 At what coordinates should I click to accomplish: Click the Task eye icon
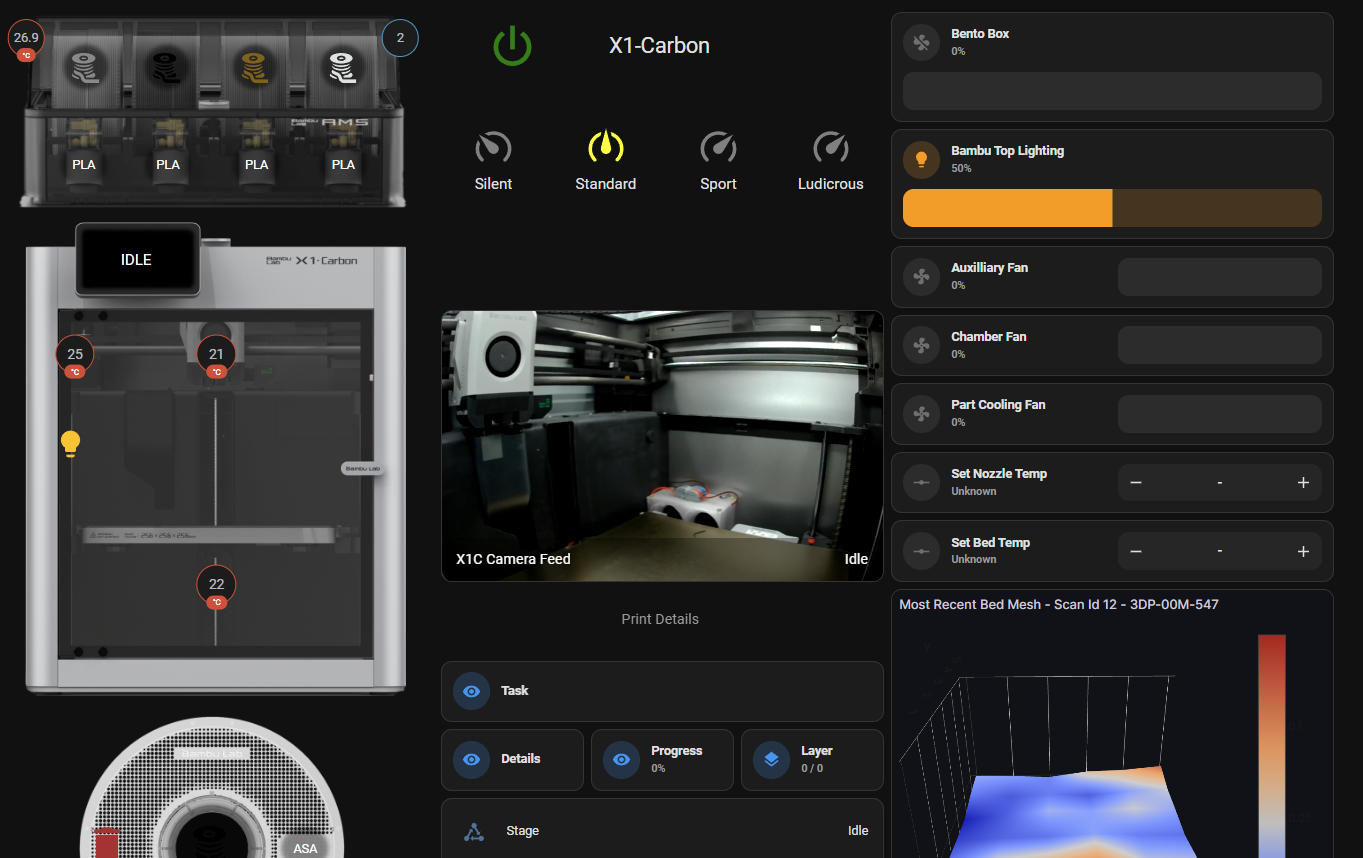pos(471,691)
